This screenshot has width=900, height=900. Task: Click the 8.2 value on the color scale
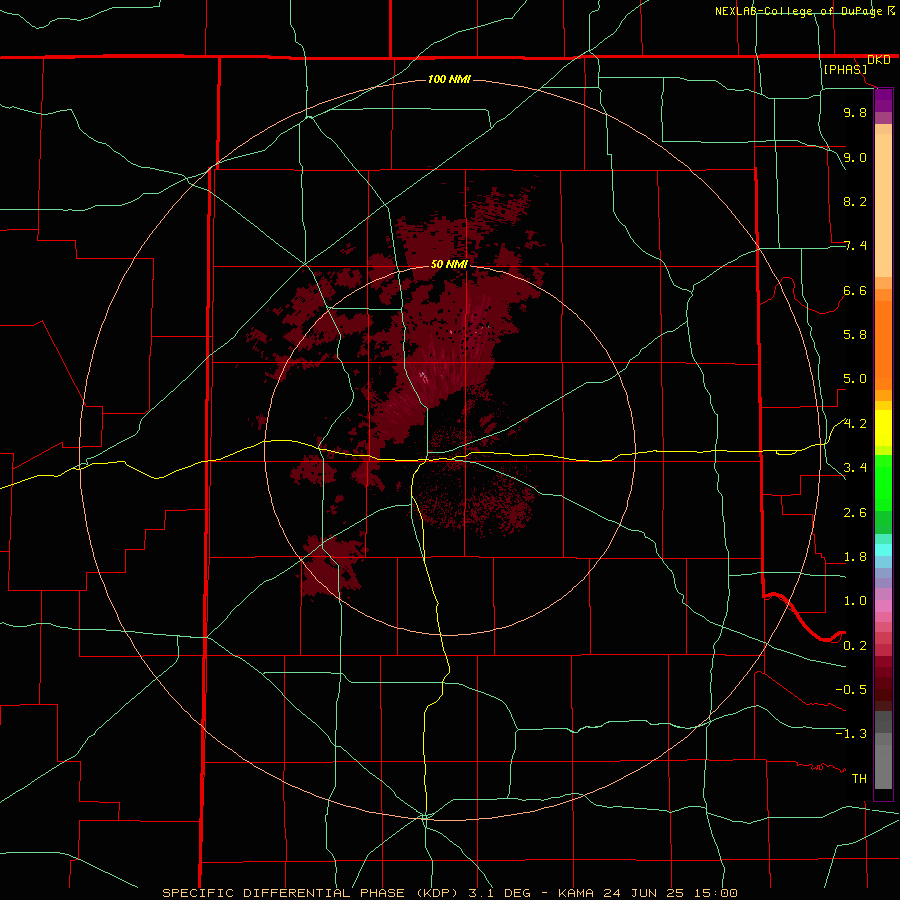pos(855,201)
